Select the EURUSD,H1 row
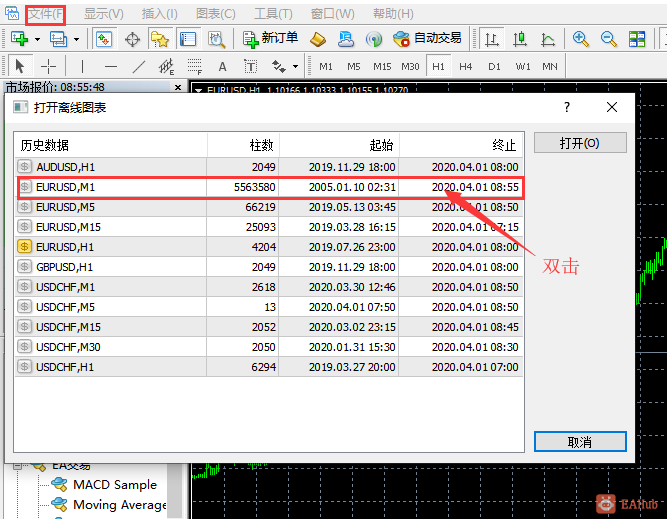The image size is (667, 519). click(269, 247)
